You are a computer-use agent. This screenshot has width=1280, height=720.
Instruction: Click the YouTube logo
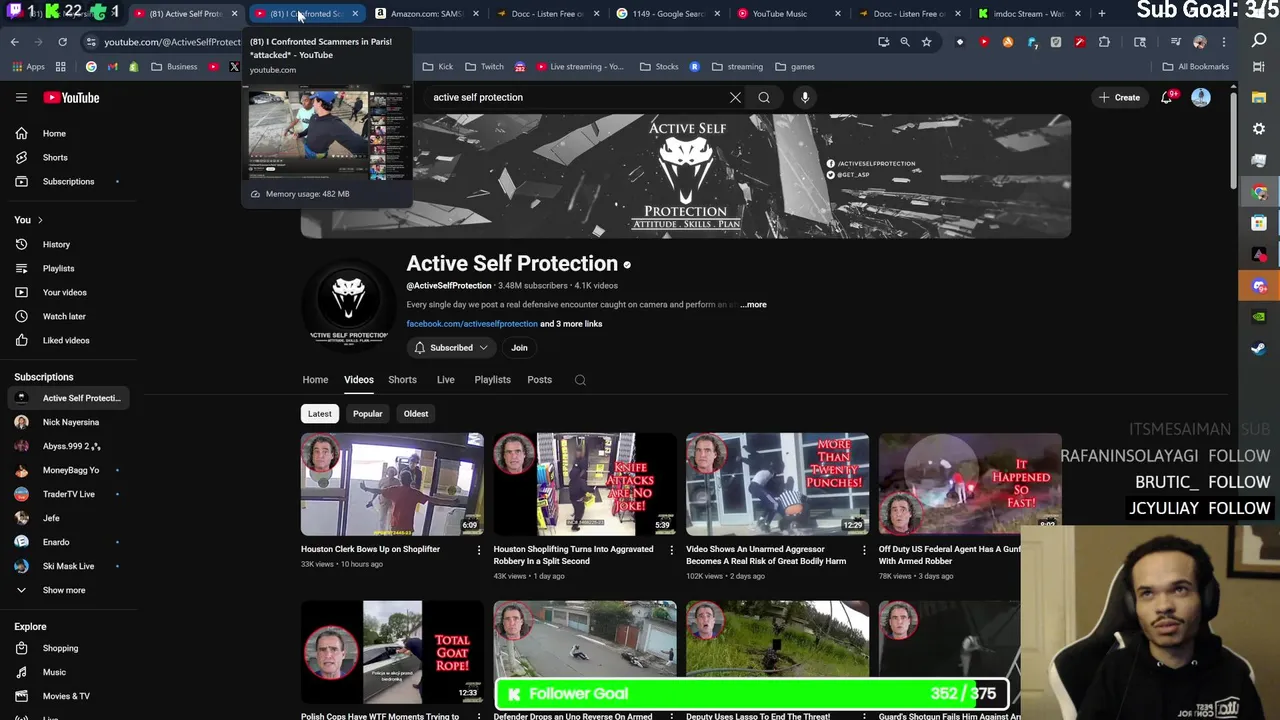[71, 97]
